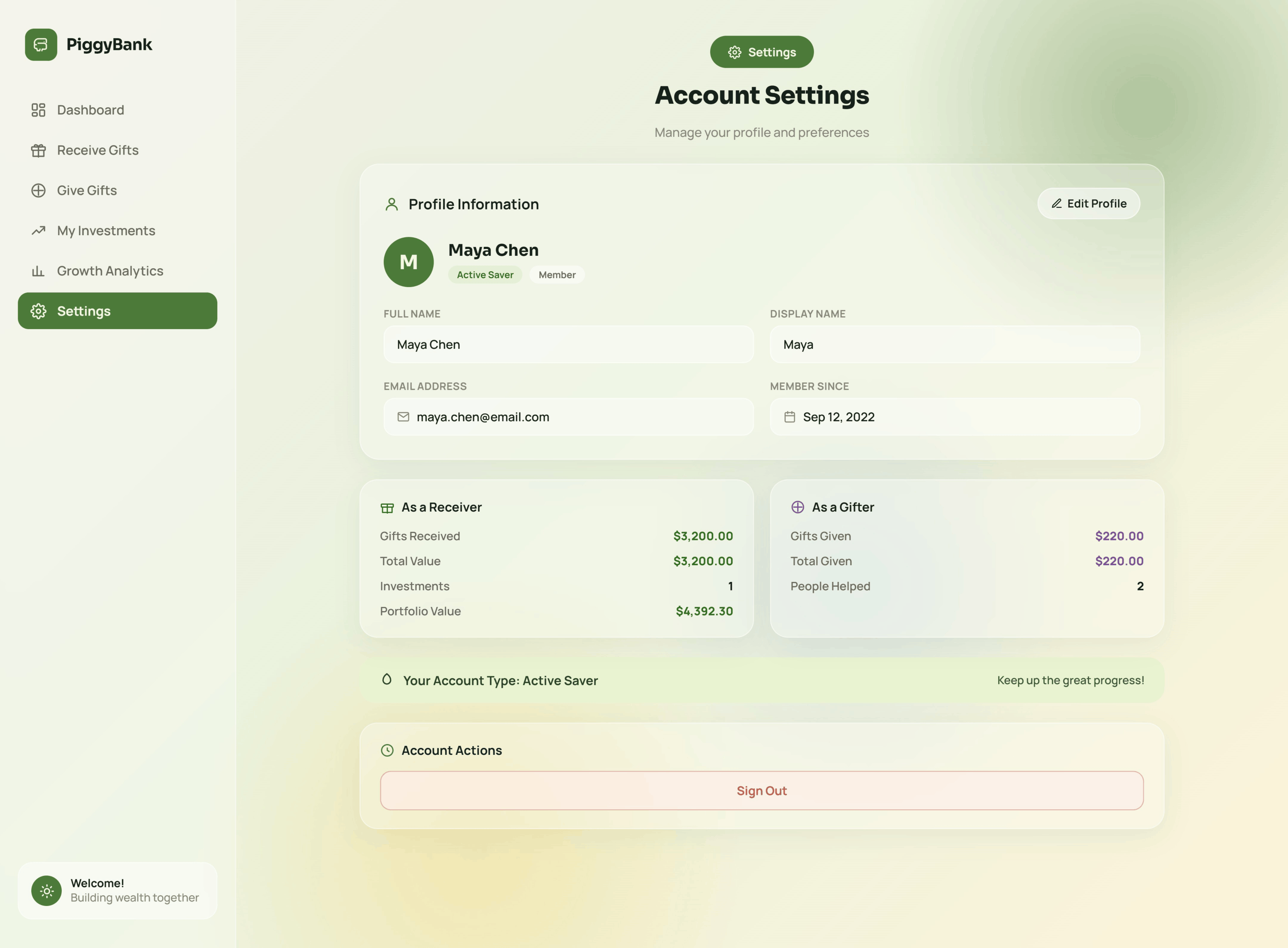Click the Dashboard grid icon

point(39,109)
